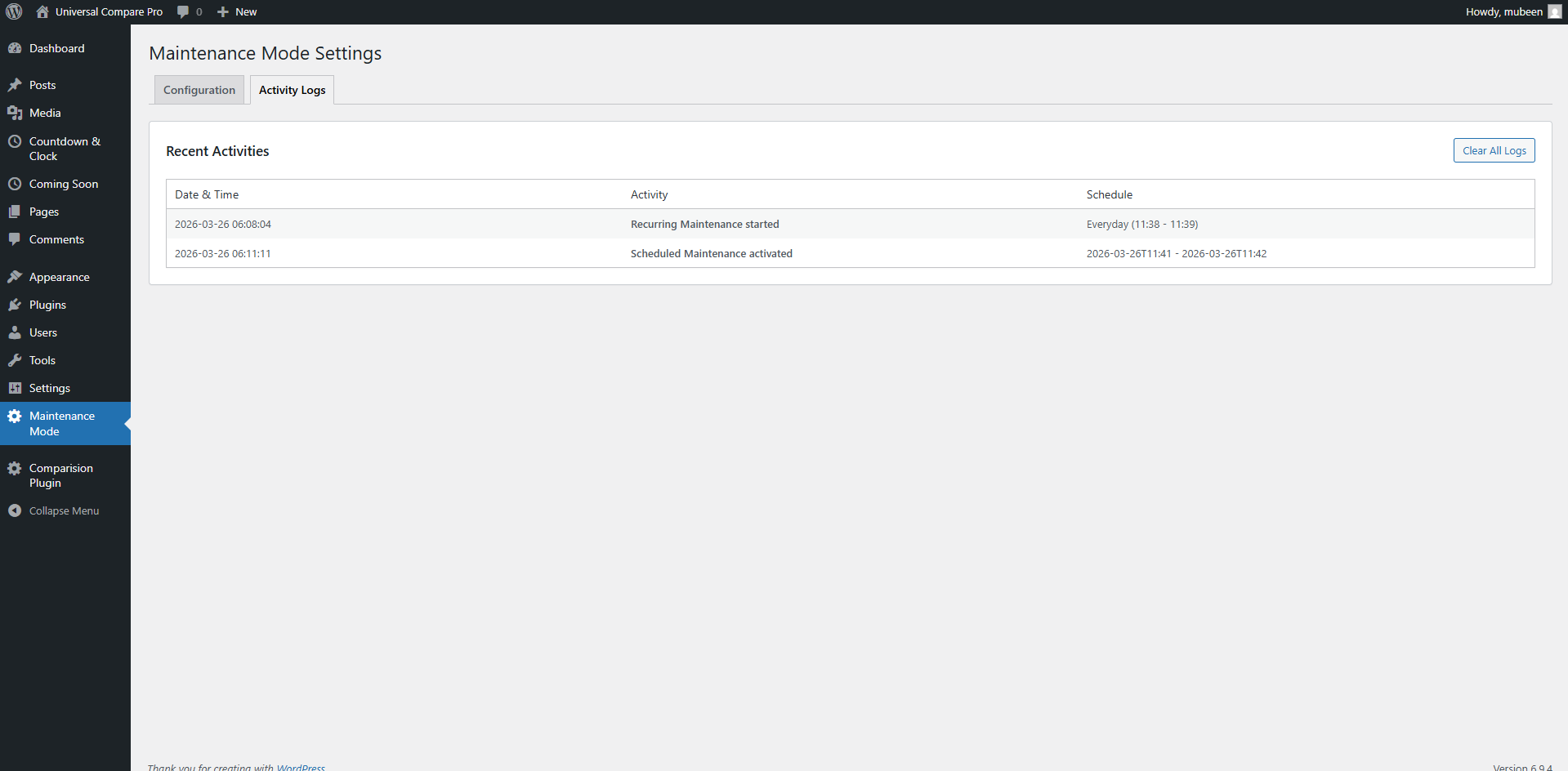Viewport: 1568px width, 771px height.
Task: Click the WordPress link in the footer
Action: point(301,767)
